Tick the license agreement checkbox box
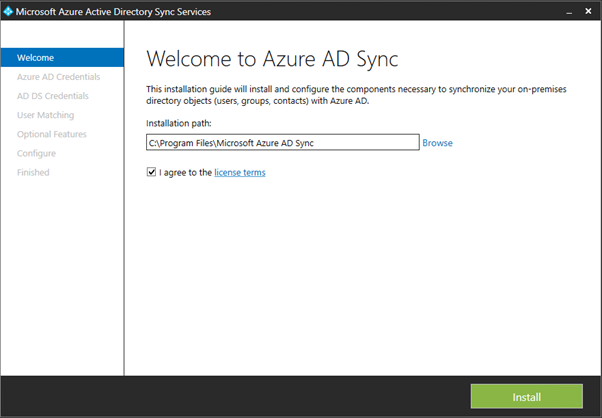Viewport: 602px width, 418px height. click(x=151, y=172)
